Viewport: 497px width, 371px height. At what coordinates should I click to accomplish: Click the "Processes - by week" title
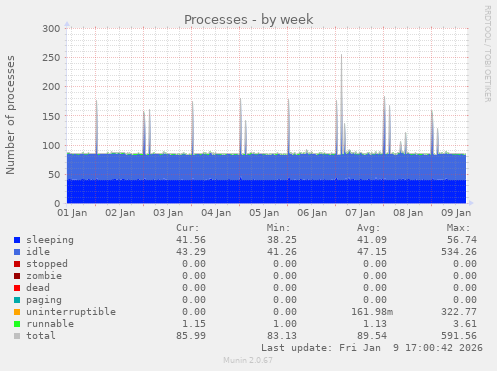[249, 19]
